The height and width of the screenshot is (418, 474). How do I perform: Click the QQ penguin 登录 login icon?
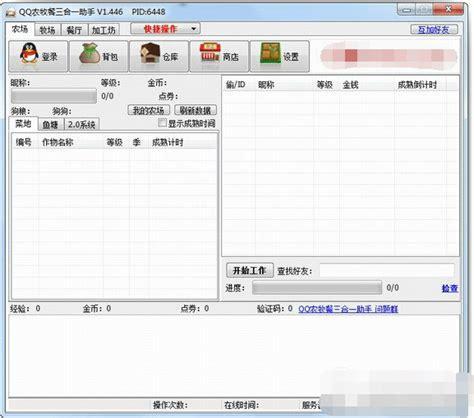[x=29, y=53]
